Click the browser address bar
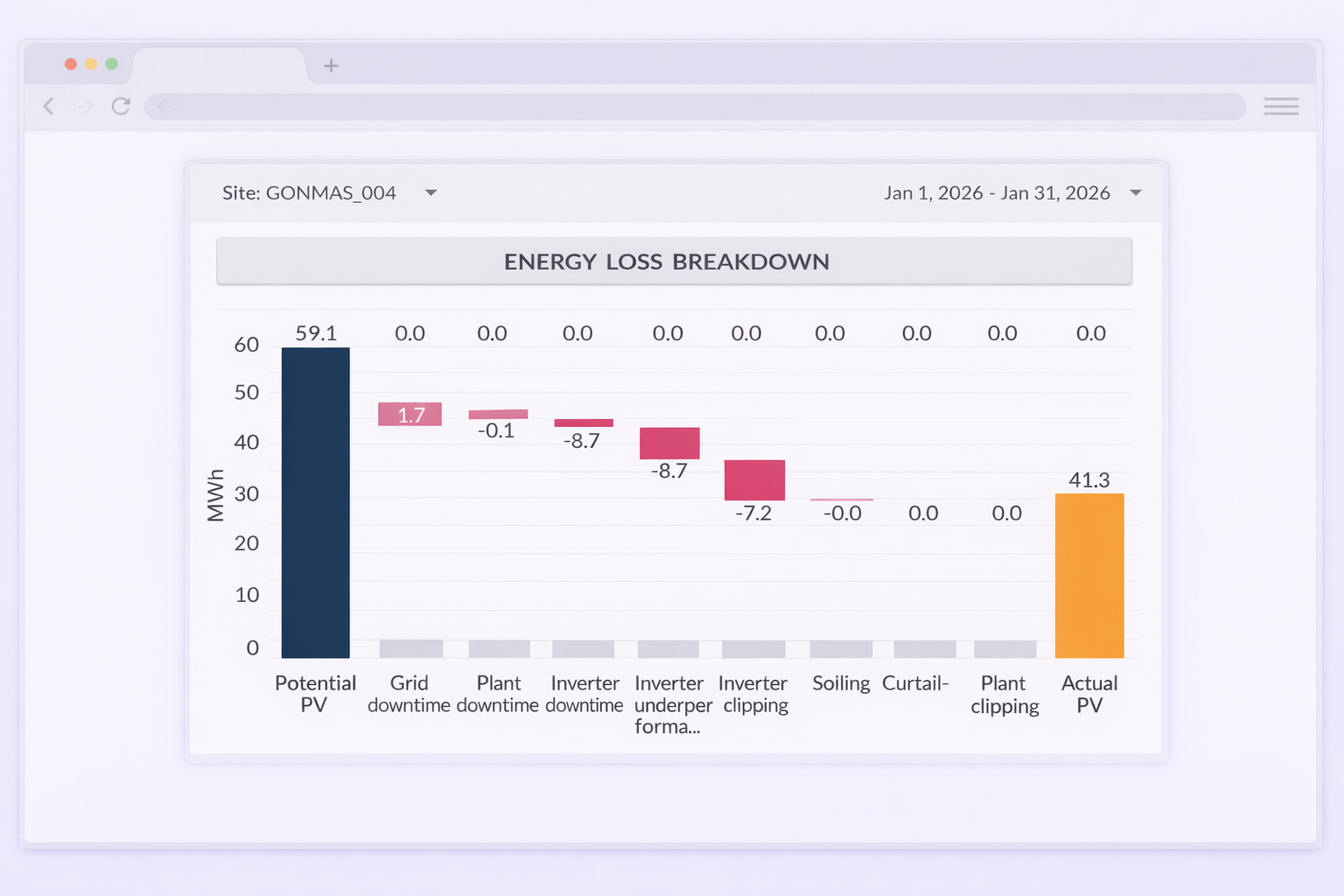The height and width of the screenshot is (896, 1344). tap(695, 107)
